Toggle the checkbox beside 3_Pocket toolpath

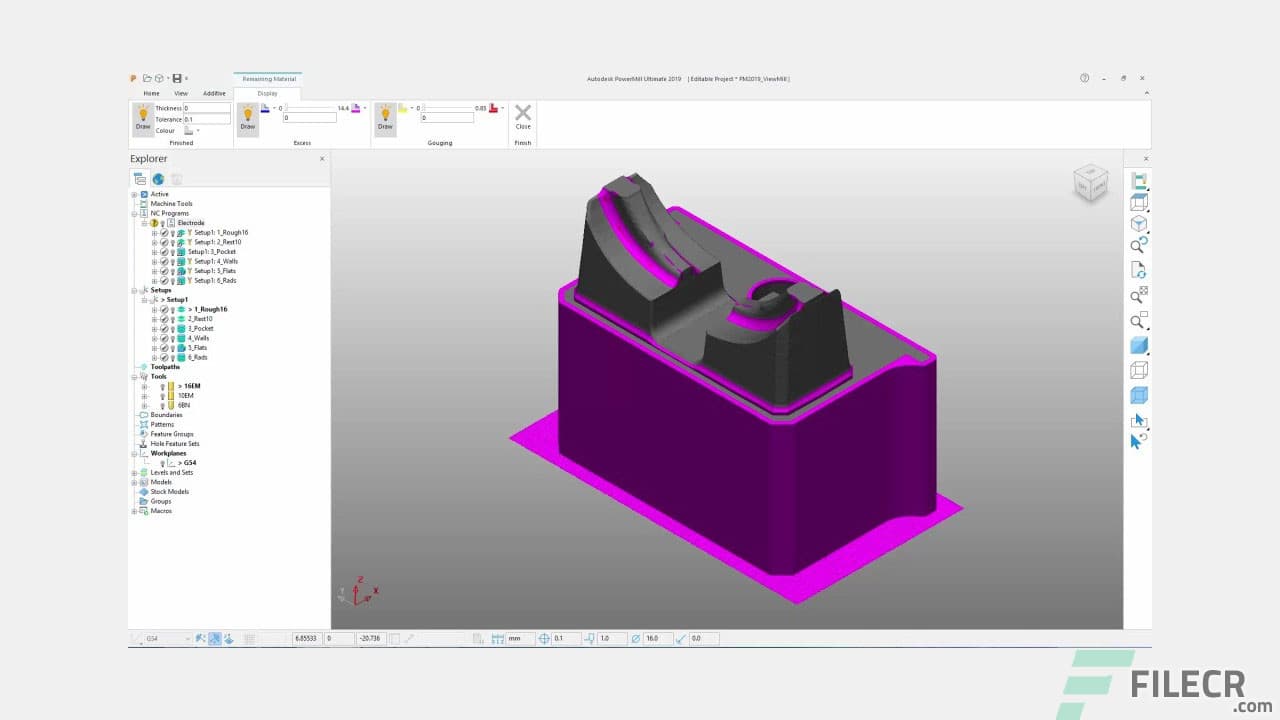(164, 329)
